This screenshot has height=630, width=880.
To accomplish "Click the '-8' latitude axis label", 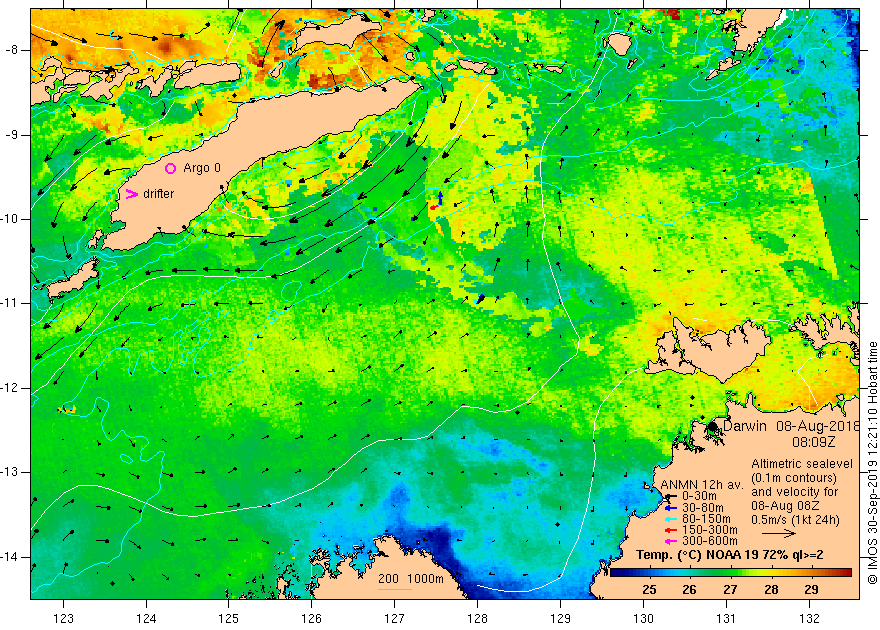I will click(11, 50).
